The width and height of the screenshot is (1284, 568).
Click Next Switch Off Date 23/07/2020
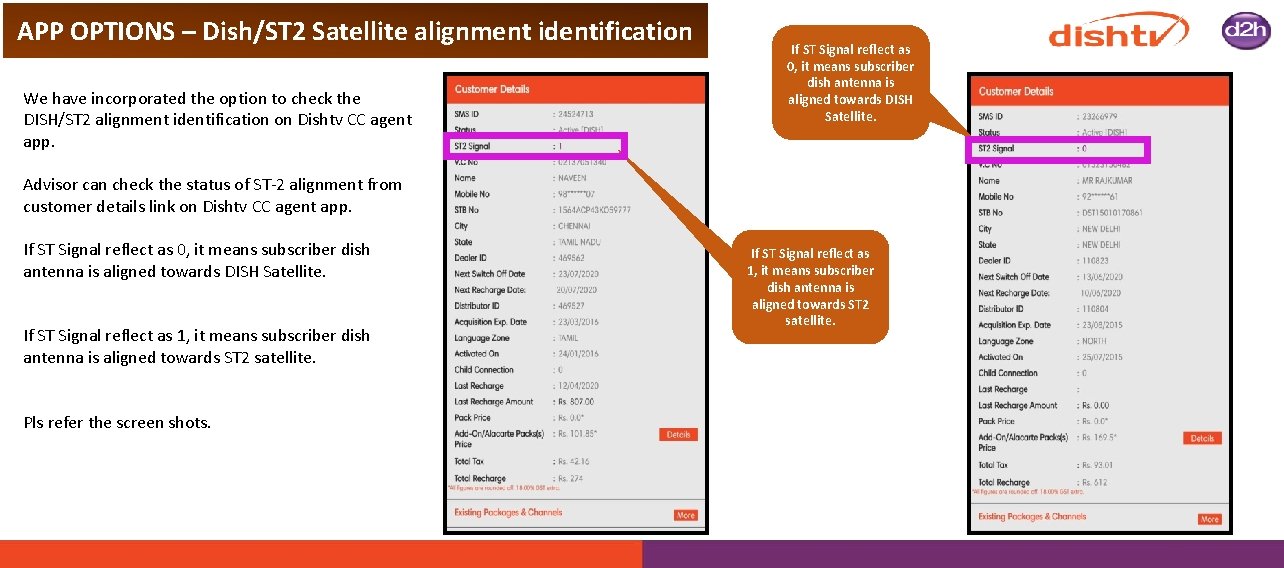(x=580, y=274)
